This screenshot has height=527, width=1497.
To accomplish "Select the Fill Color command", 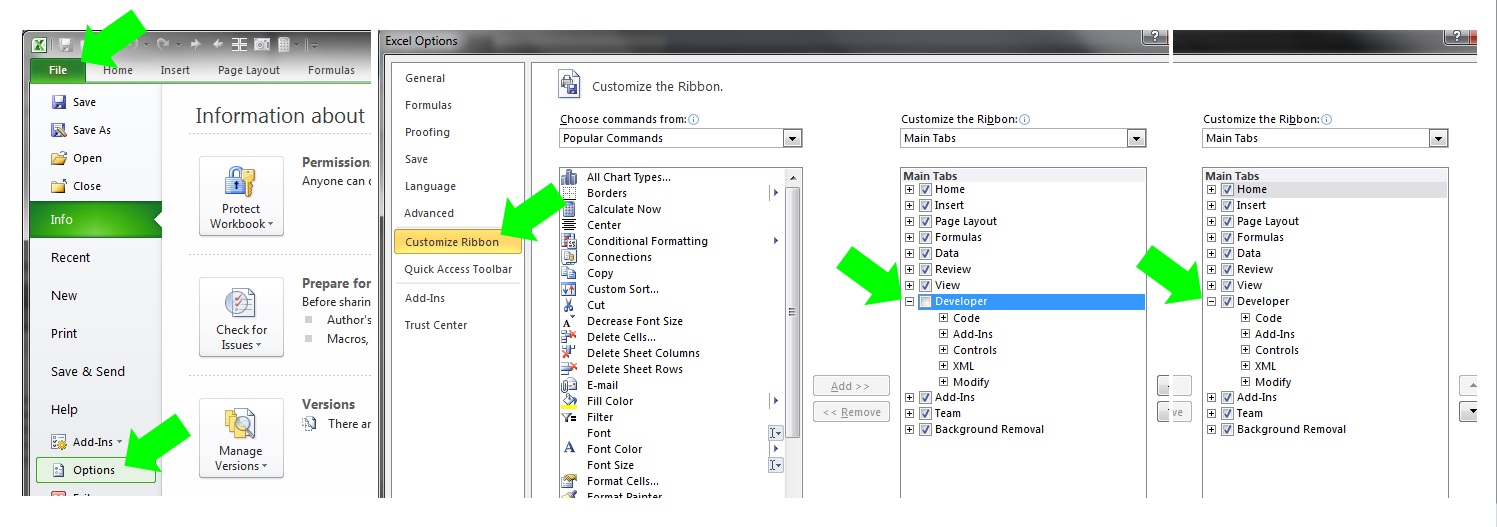I will pyautogui.click(x=610, y=401).
